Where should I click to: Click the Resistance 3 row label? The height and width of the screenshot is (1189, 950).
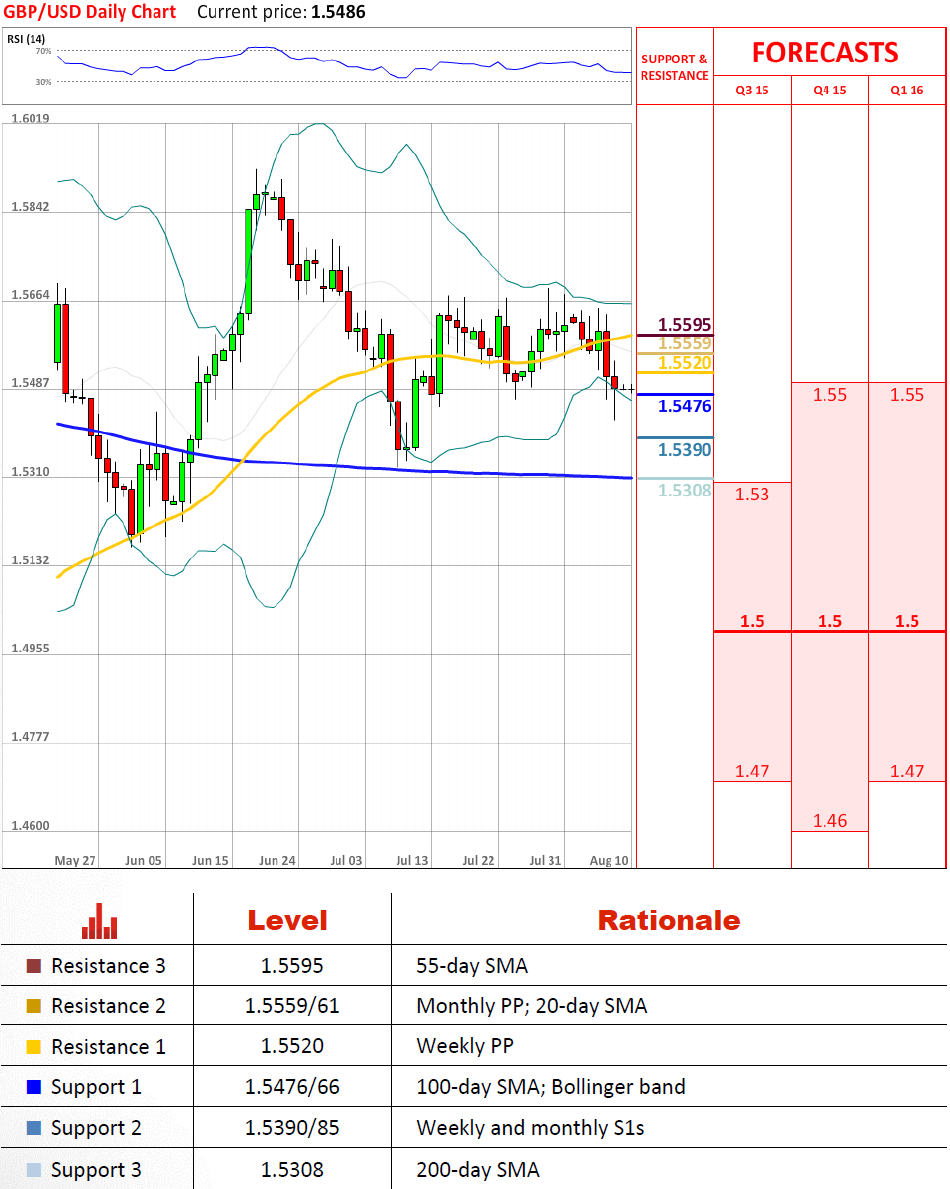[x=108, y=966]
